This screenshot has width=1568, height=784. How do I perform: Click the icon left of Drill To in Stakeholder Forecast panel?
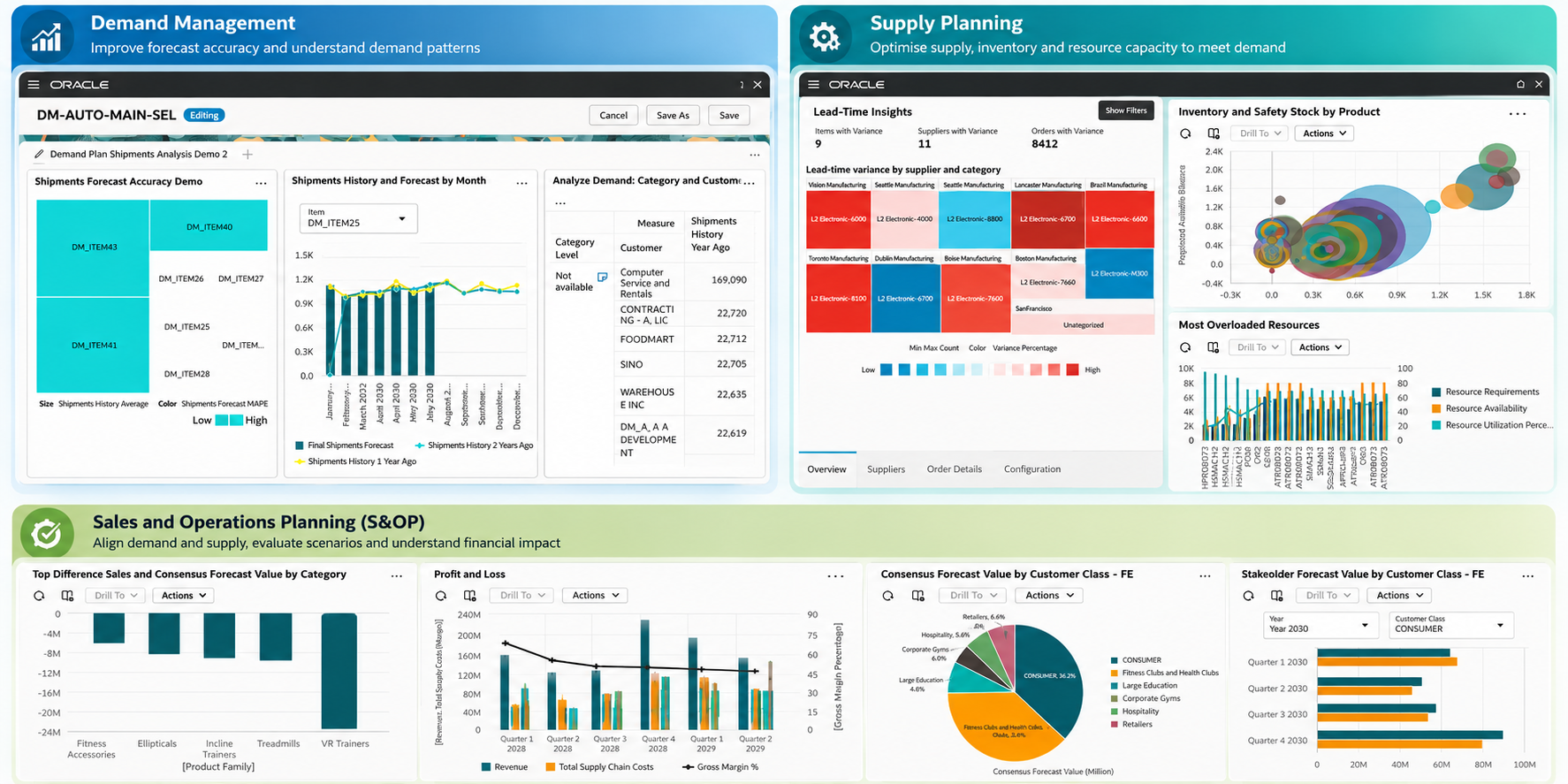pyautogui.click(x=1276, y=596)
